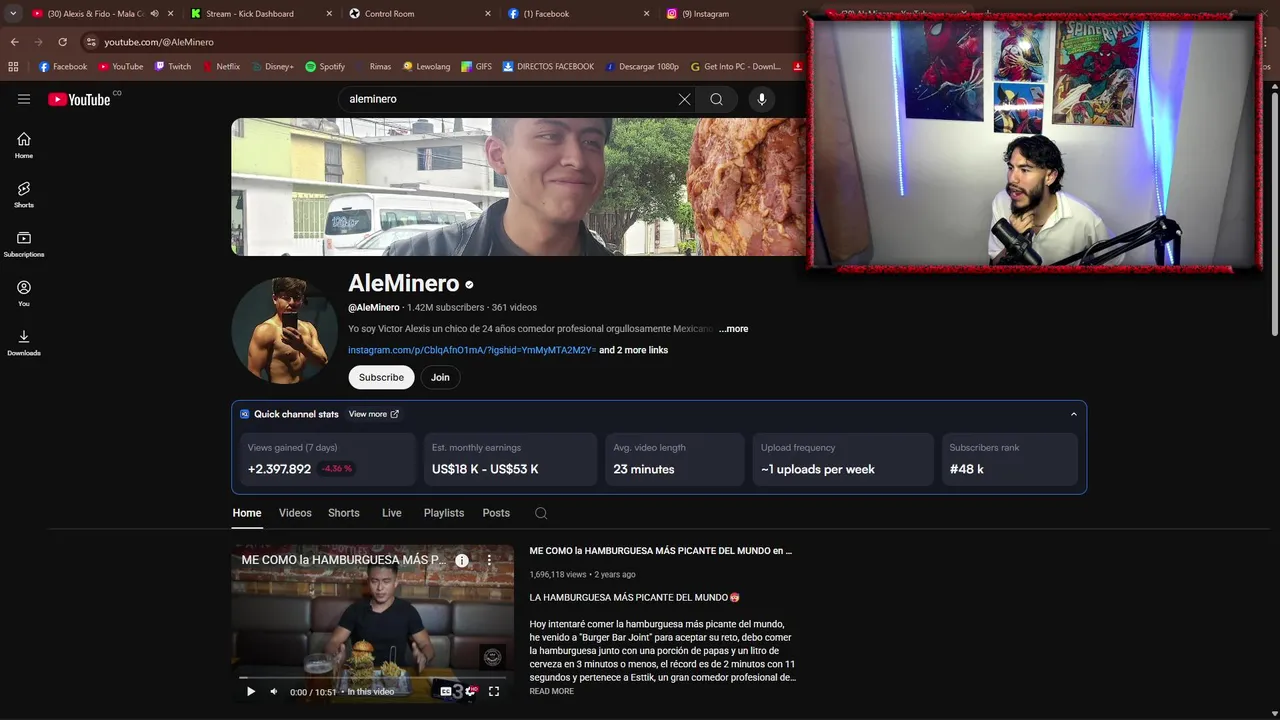The height and width of the screenshot is (720, 1280).
Task: Open Get Into PC bookmark
Action: pyautogui.click(x=734, y=67)
